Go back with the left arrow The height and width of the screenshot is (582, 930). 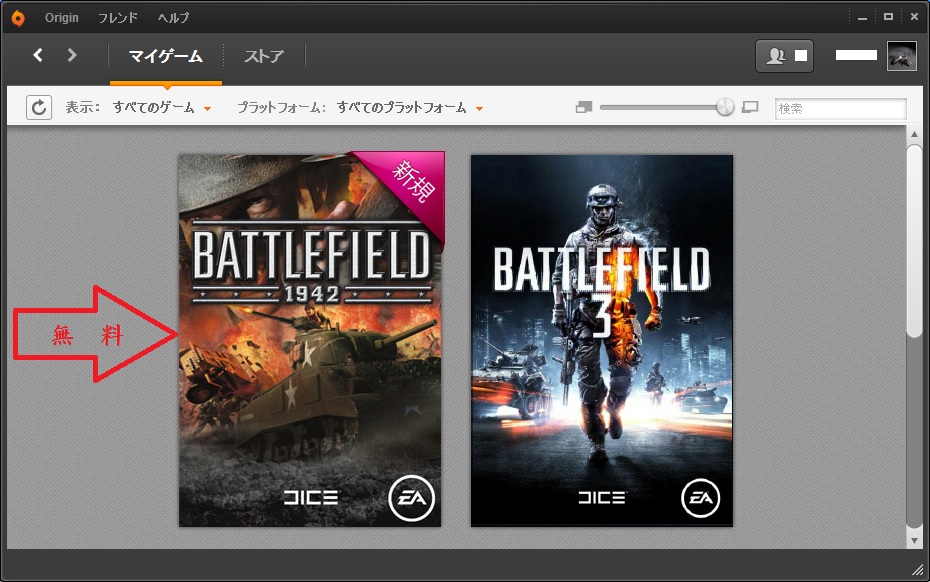click(x=38, y=55)
